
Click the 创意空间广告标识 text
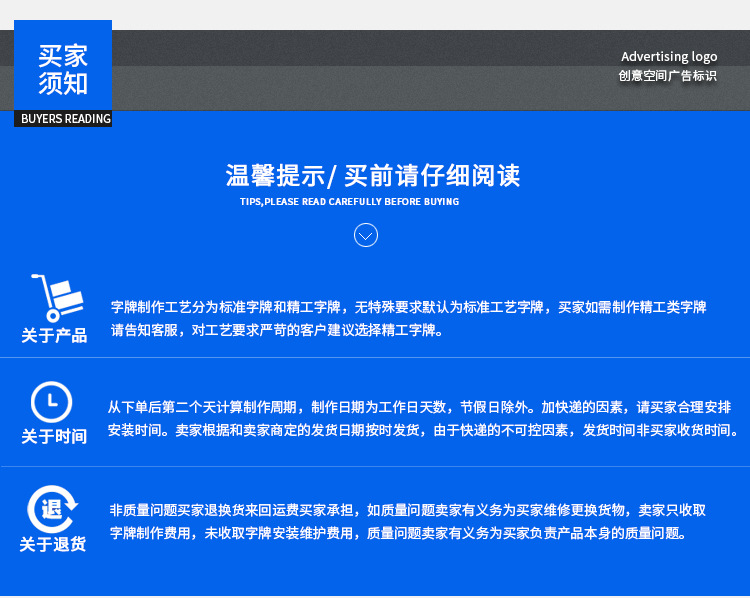point(668,76)
